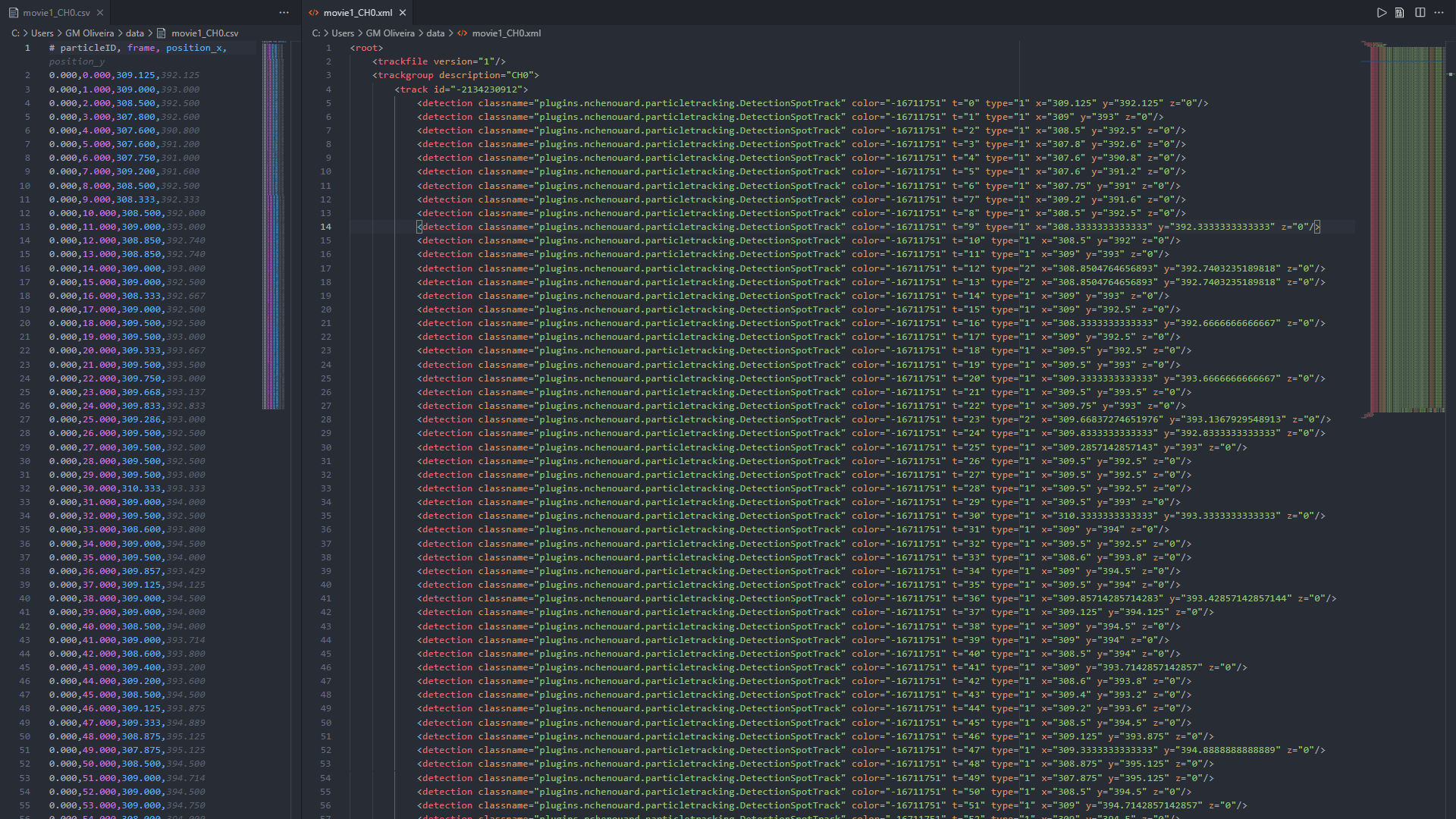Click the CSV editor minimap
The width and height of the screenshot is (1456, 819).
[x=273, y=225]
